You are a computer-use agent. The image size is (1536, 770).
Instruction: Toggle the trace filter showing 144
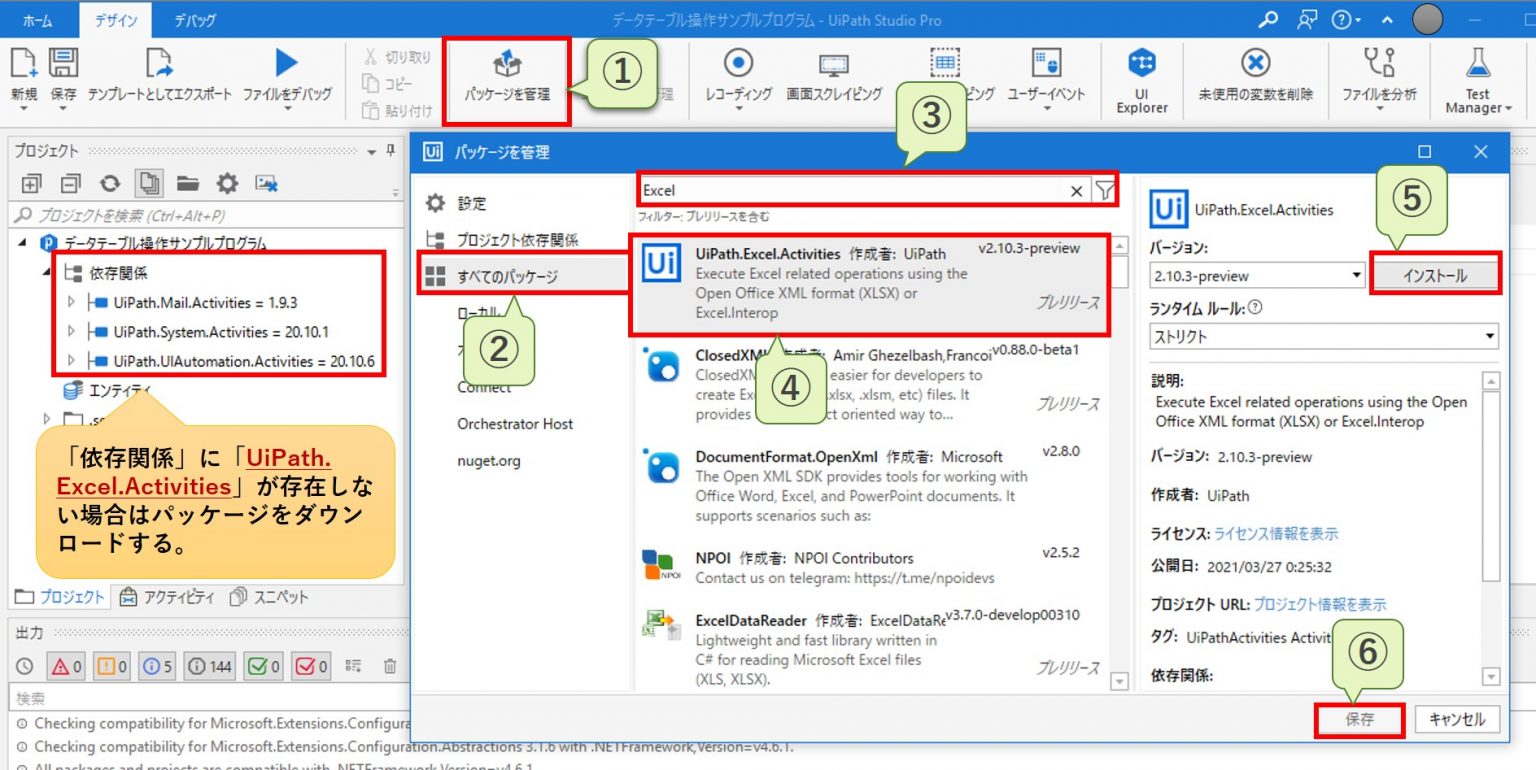click(x=210, y=666)
